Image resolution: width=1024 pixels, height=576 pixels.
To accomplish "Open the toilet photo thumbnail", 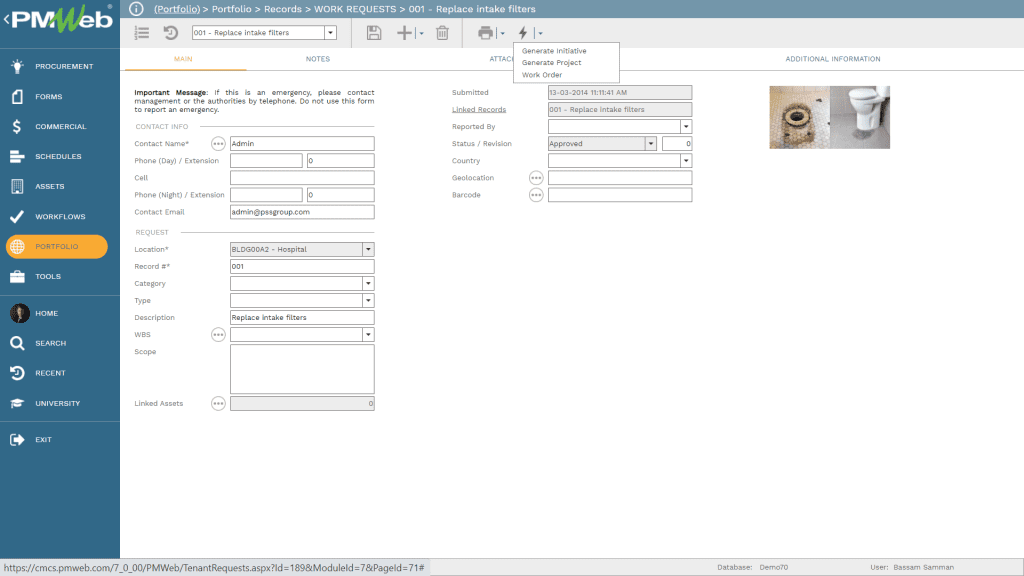I will click(x=859, y=118).
